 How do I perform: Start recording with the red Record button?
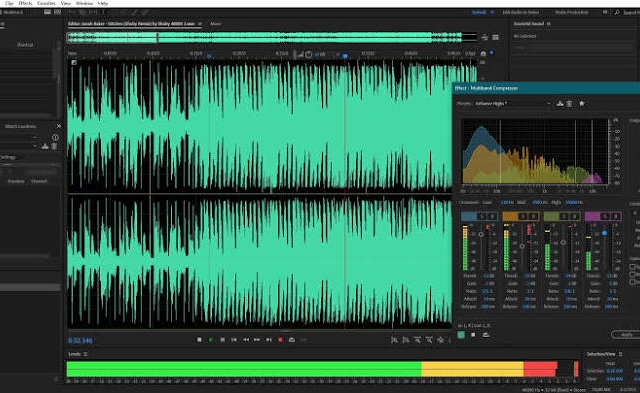pyautogui.click(x=280, y=340)
